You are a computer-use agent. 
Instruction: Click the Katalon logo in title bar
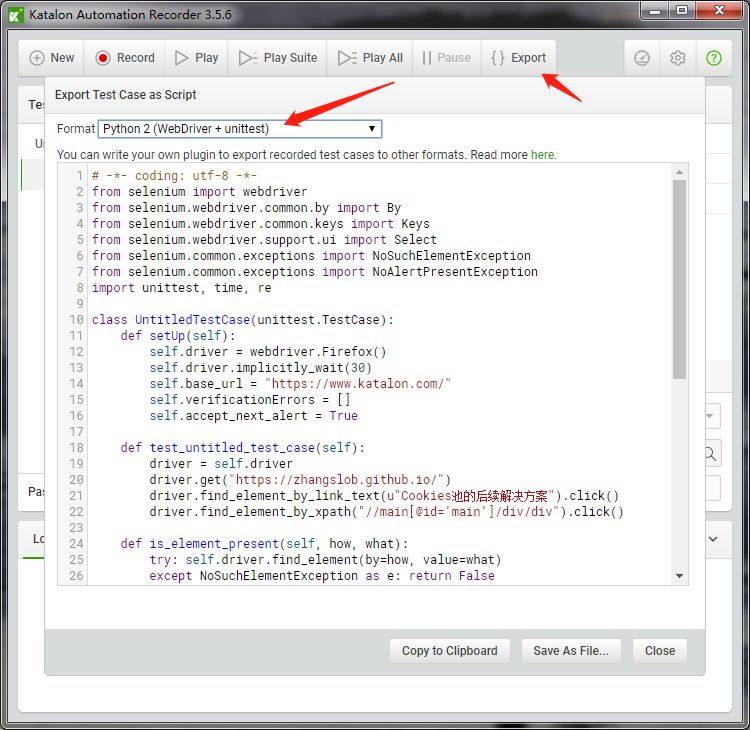16,15
